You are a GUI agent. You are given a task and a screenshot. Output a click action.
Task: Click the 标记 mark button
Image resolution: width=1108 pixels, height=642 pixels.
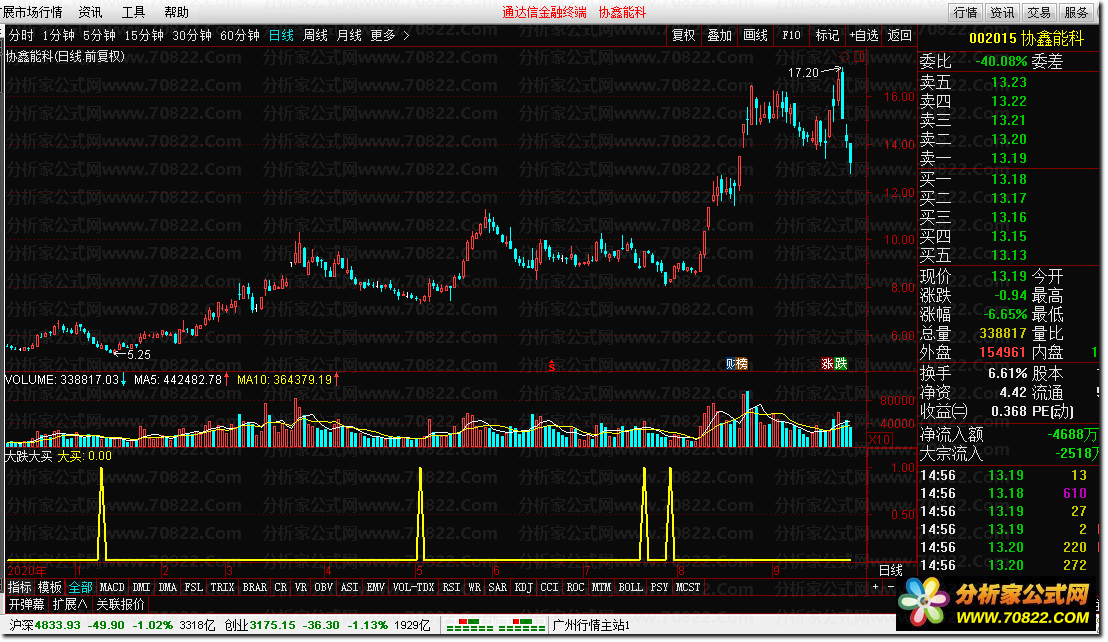pyautogui.click(x=827, y=35)
